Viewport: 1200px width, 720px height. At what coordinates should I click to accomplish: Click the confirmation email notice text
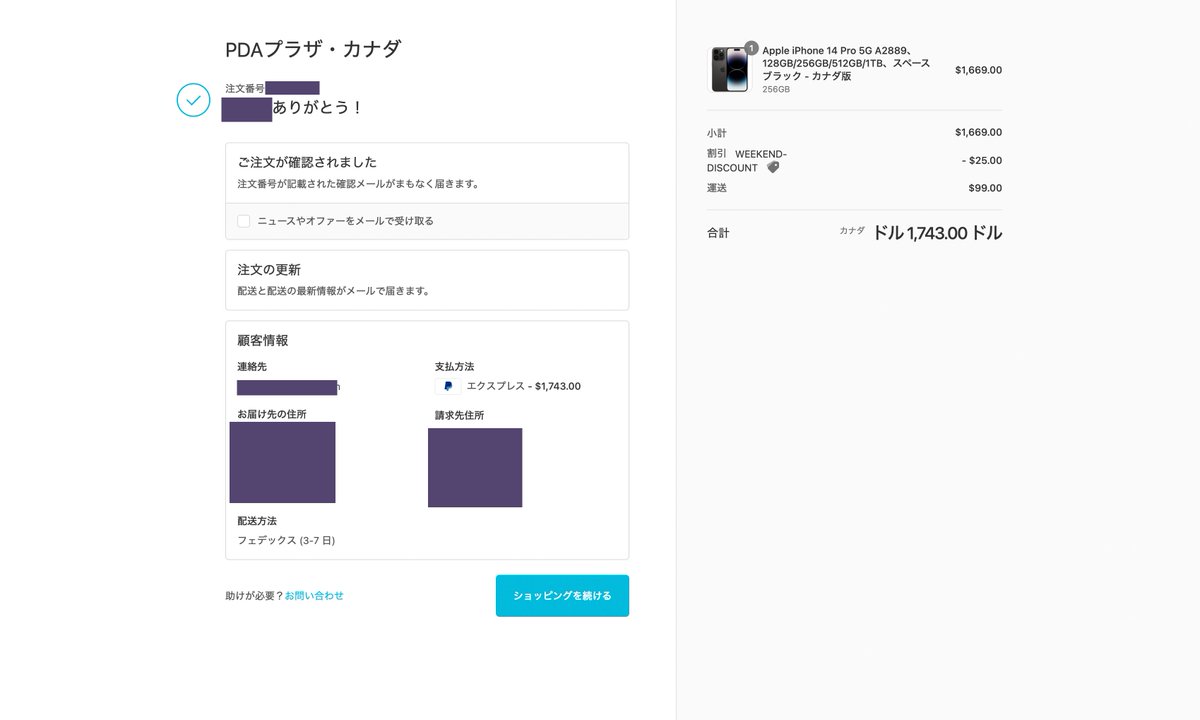click(358, 184)
